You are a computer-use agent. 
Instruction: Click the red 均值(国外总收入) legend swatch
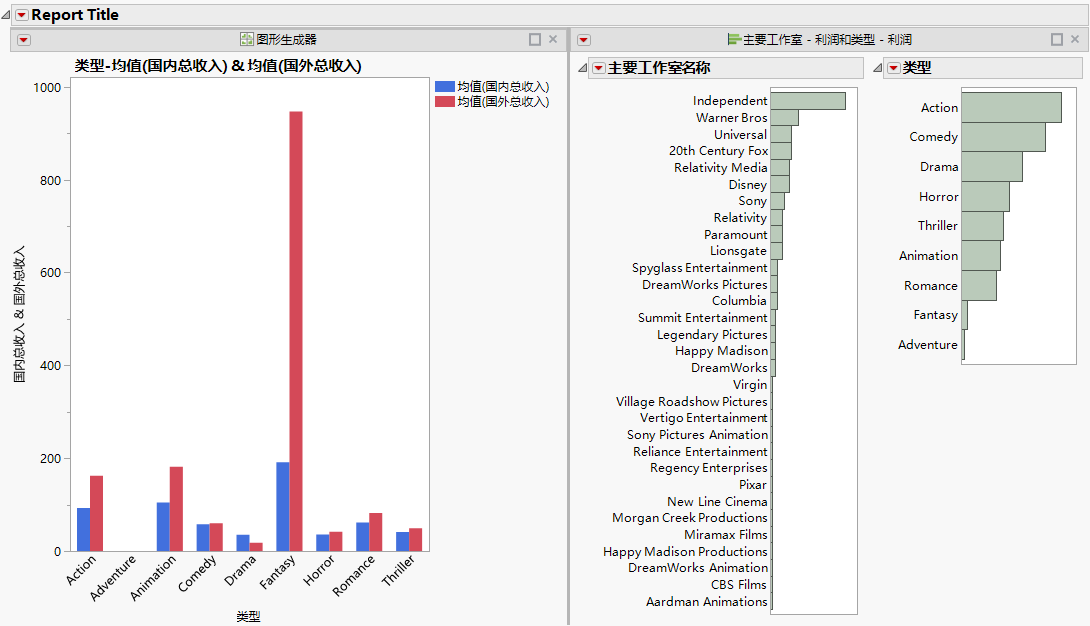pyautogui.click(x=445, y=102)
